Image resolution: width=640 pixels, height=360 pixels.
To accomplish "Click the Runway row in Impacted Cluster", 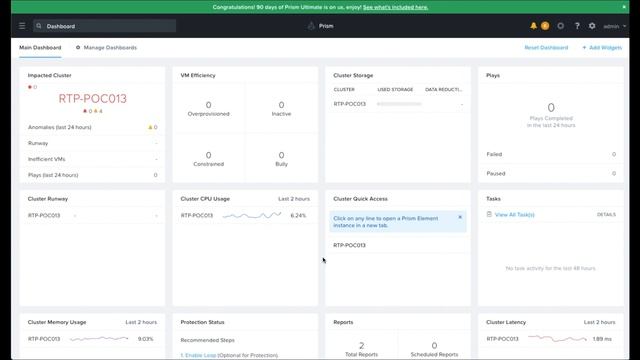I will 93,143.
